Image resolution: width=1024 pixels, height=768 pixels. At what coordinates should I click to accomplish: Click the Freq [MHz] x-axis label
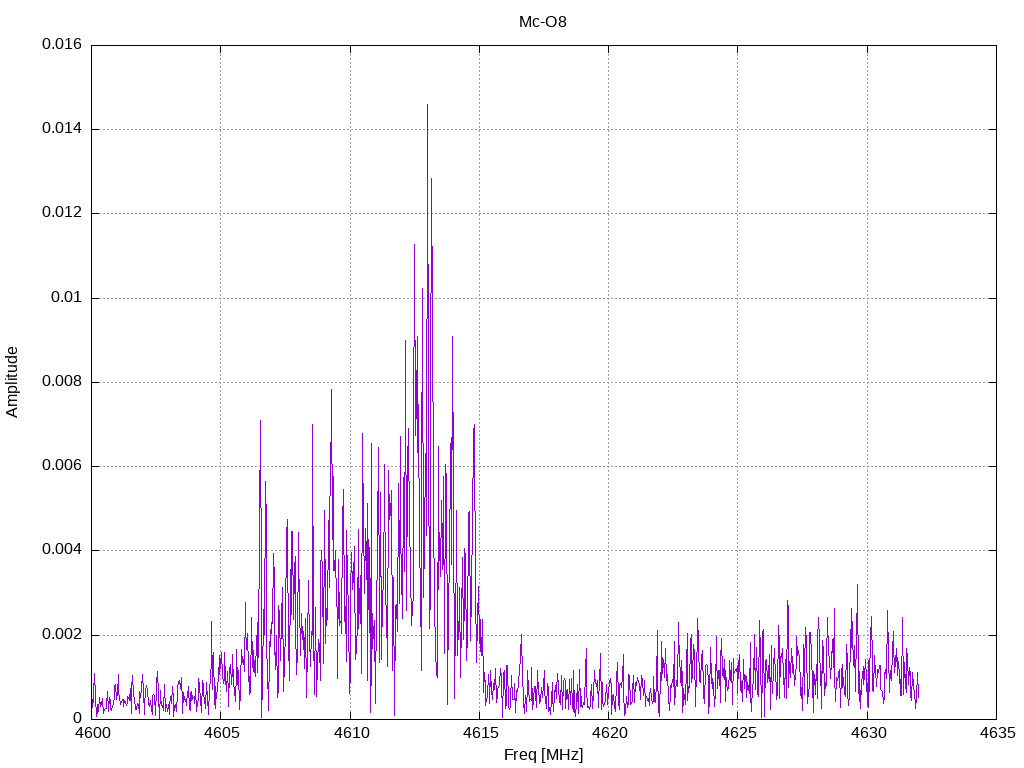point(543,754)
